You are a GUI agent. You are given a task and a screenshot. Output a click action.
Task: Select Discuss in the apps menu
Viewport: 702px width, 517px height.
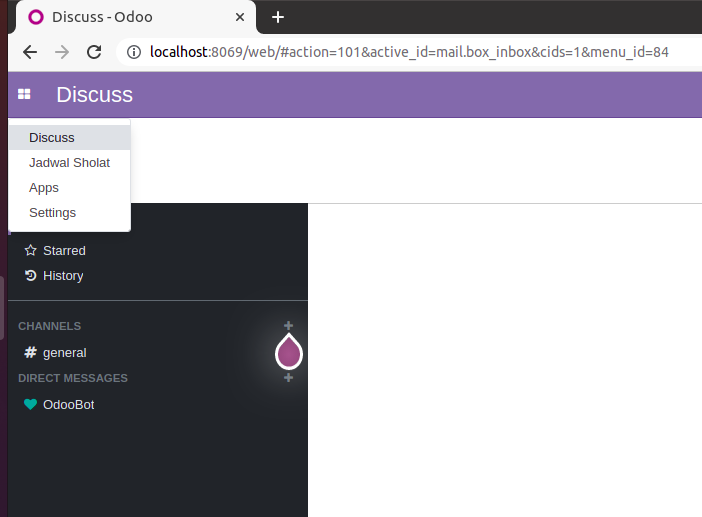[x=52, y=138]
